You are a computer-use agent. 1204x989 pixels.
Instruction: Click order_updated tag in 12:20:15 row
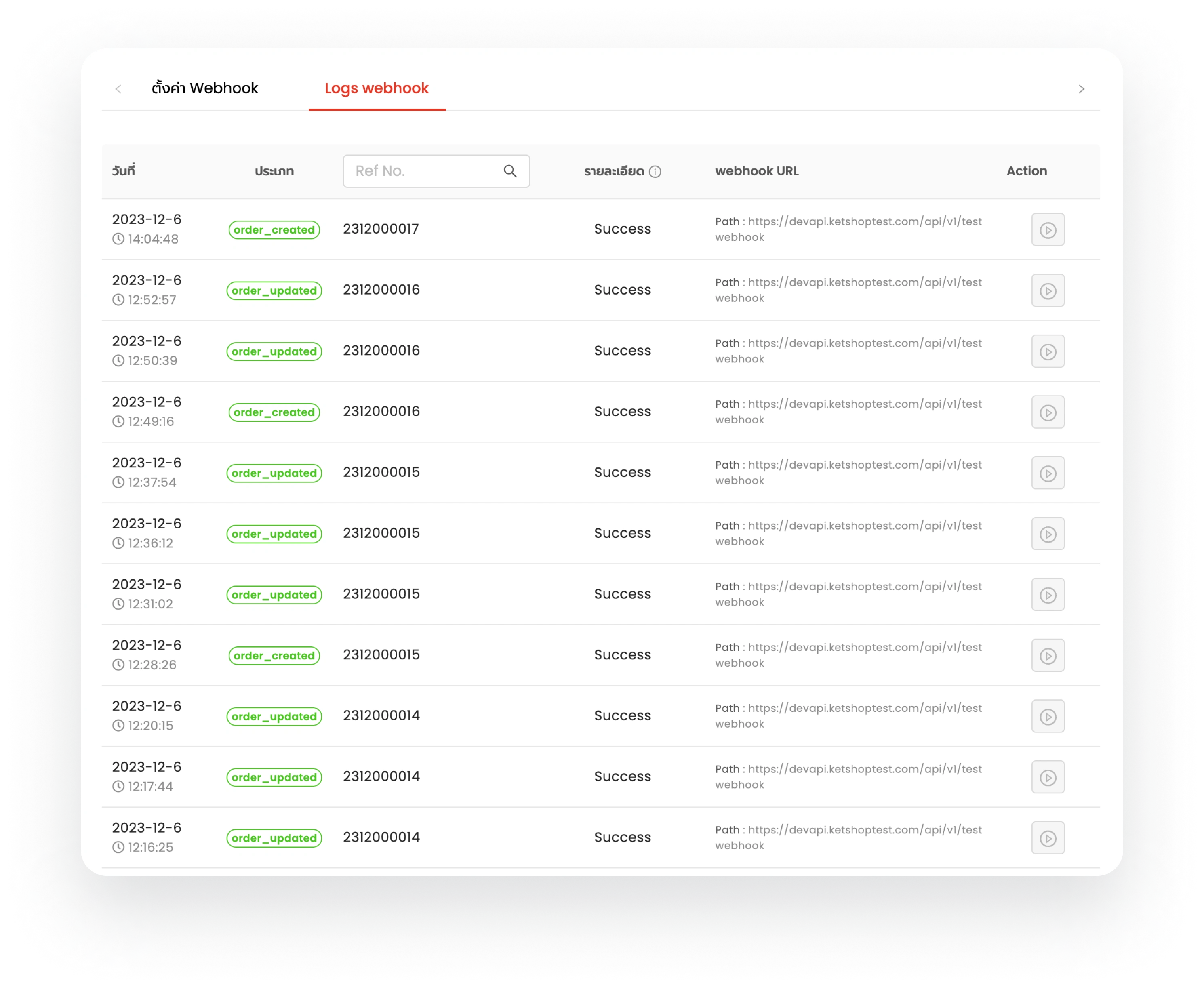coord(274,716)
